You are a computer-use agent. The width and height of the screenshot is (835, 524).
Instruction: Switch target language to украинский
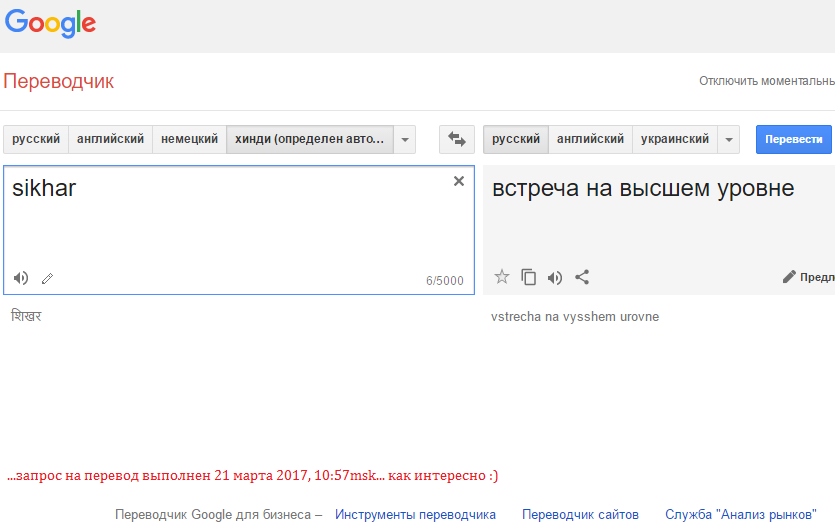(x=675, y=139)
